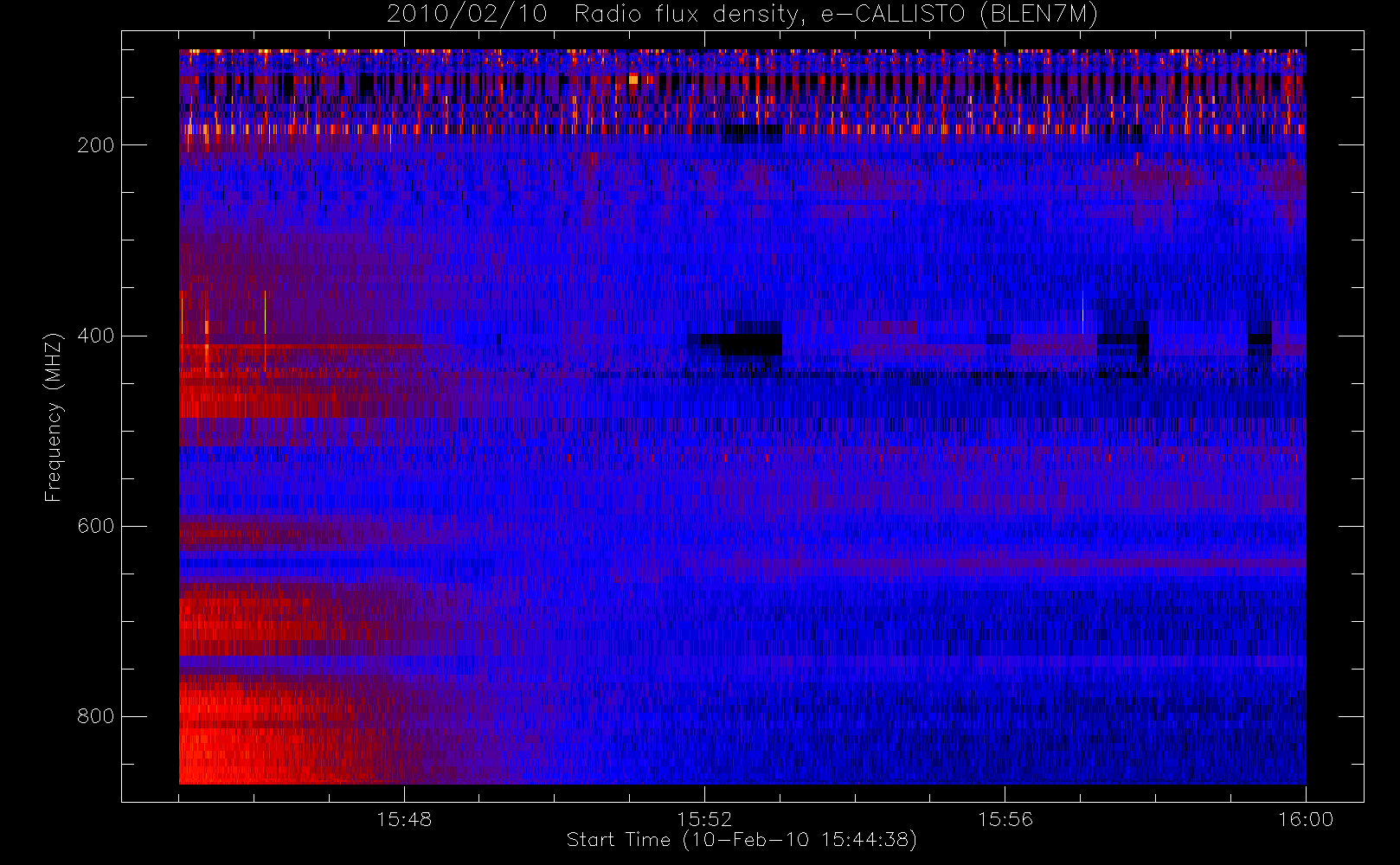Click the 800 frequency axis label
The image size is (1400, 865).
click(x=95, y=716)
